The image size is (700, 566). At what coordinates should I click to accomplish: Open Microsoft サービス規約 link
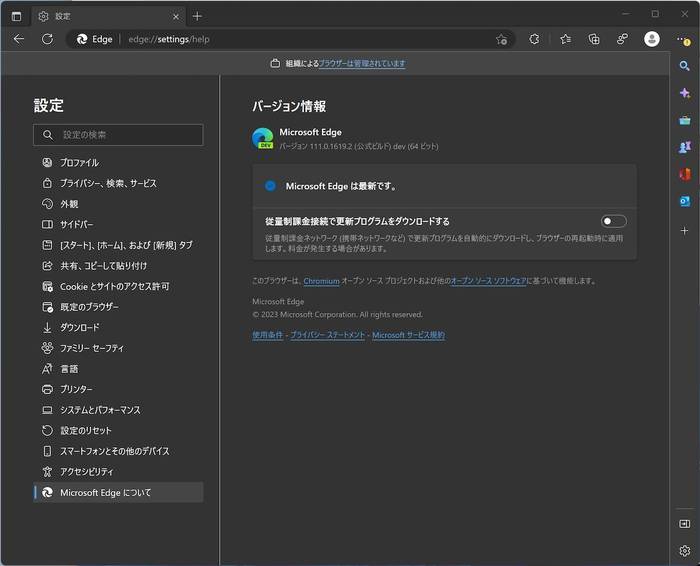pos(408,335)
